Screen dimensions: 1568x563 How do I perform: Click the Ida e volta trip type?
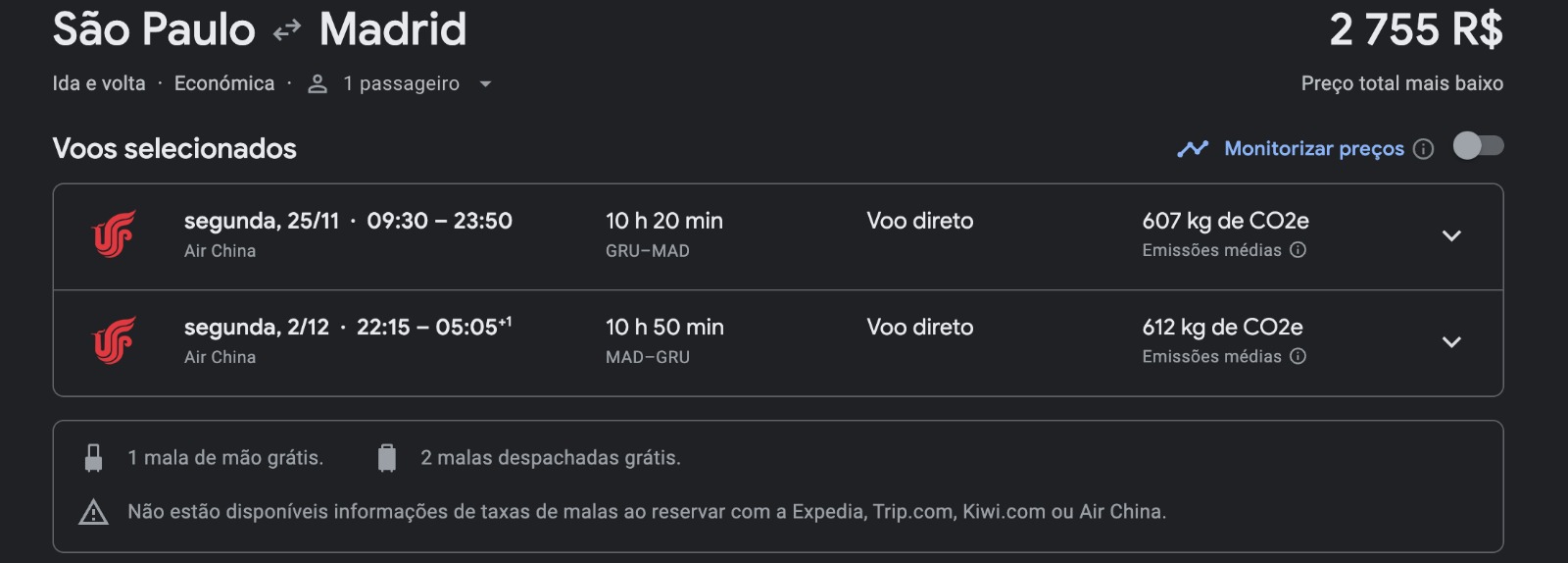click(x=99, y=83)
